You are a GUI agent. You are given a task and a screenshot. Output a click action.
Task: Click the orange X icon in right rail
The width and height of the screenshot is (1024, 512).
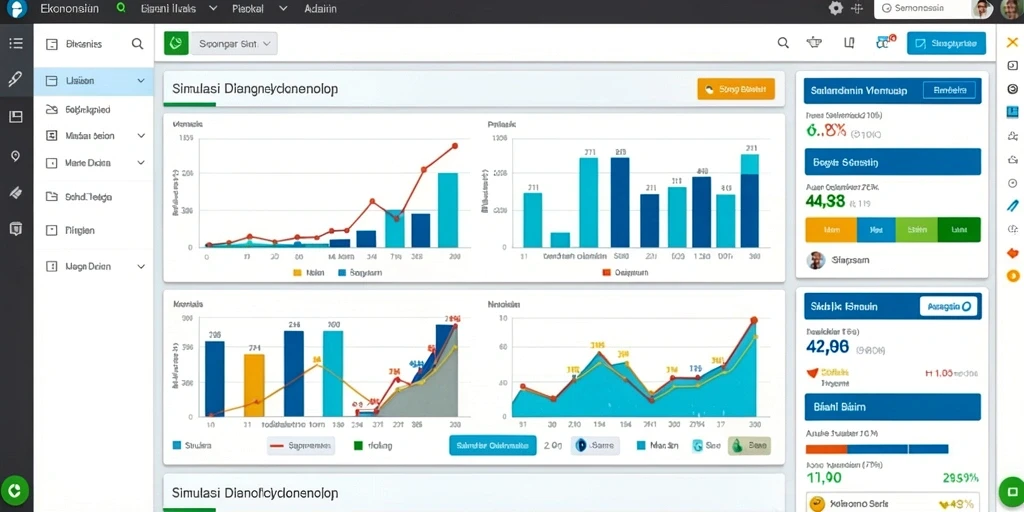(x=1013, y=43)
